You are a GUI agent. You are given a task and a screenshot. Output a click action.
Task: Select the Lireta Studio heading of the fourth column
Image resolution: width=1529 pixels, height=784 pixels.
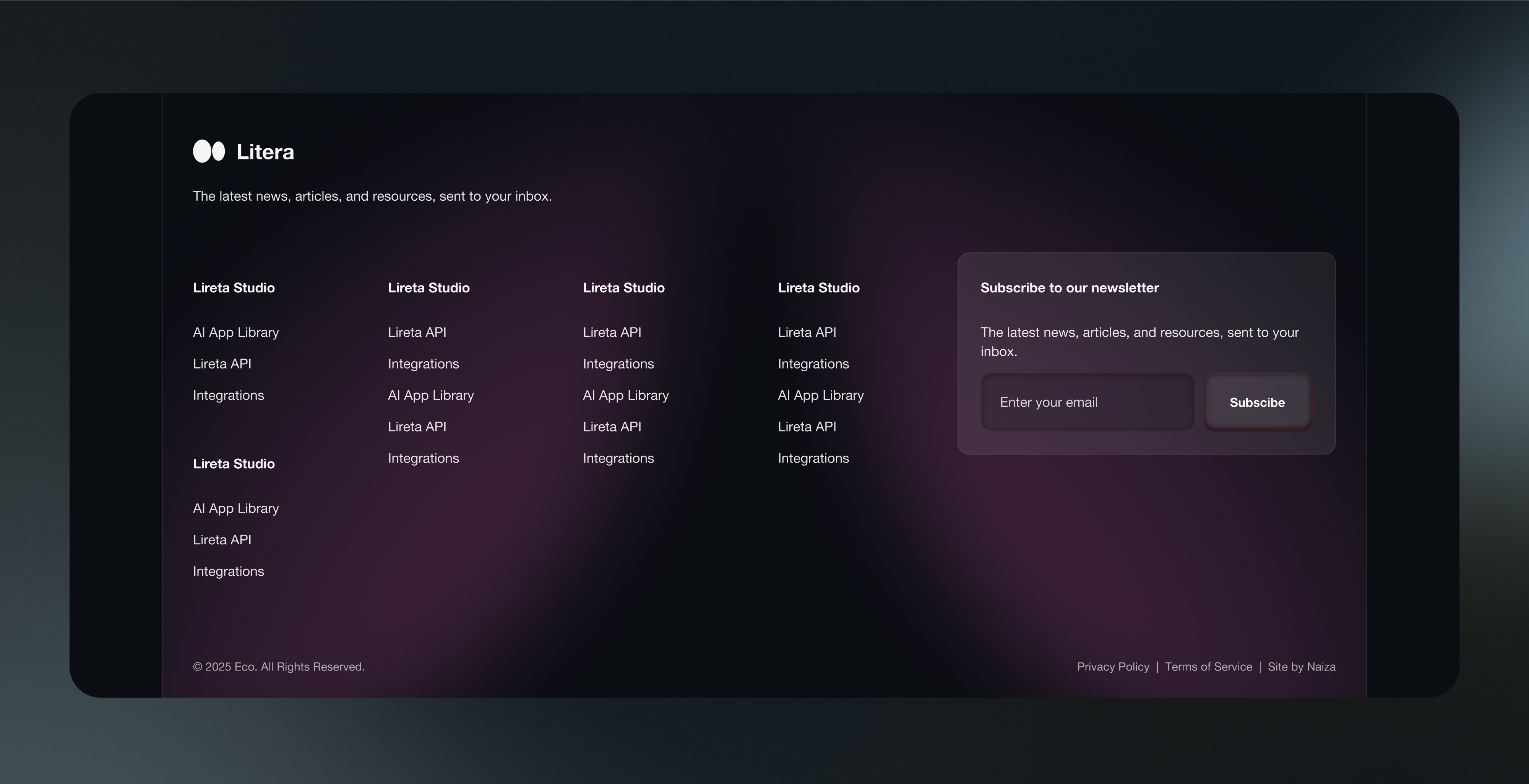point(818,288)
